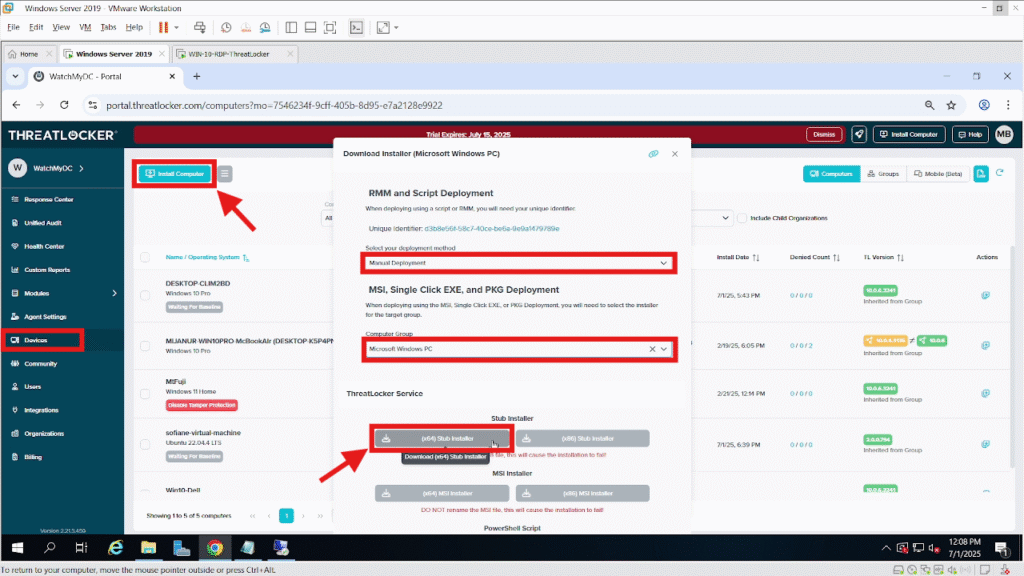Click the export report icon near Mobile tab
Screen dimensions: 1024x576
[x=981, y=174]
